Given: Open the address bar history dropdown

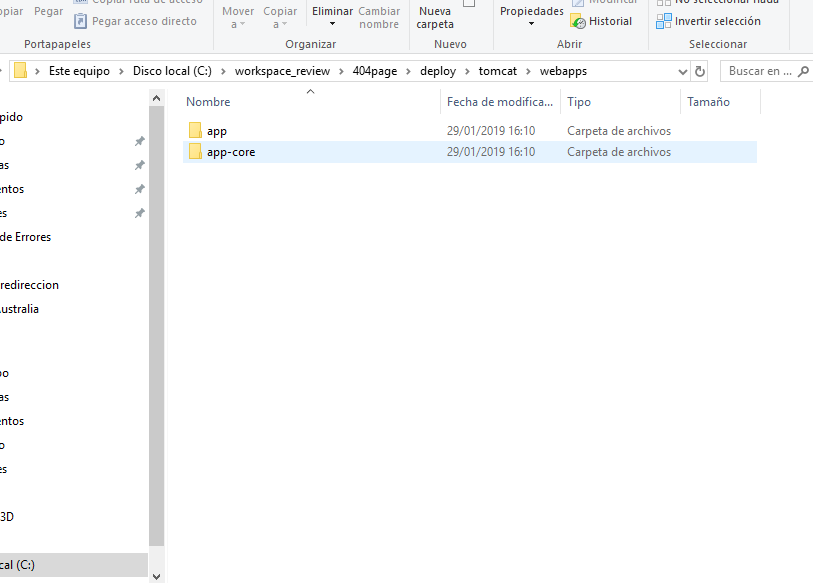Looking at the screenshot, I should (x=683, y=72).
